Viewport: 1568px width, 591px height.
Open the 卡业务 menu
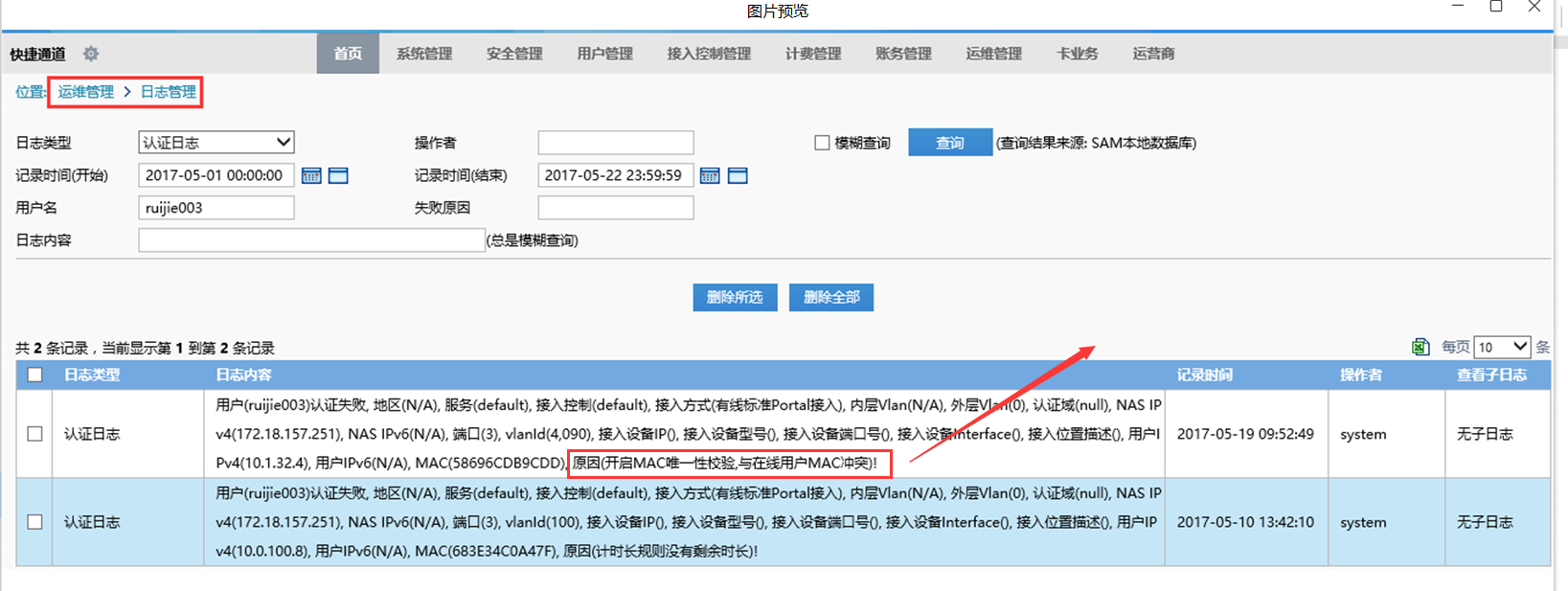tap(1077, 54)
